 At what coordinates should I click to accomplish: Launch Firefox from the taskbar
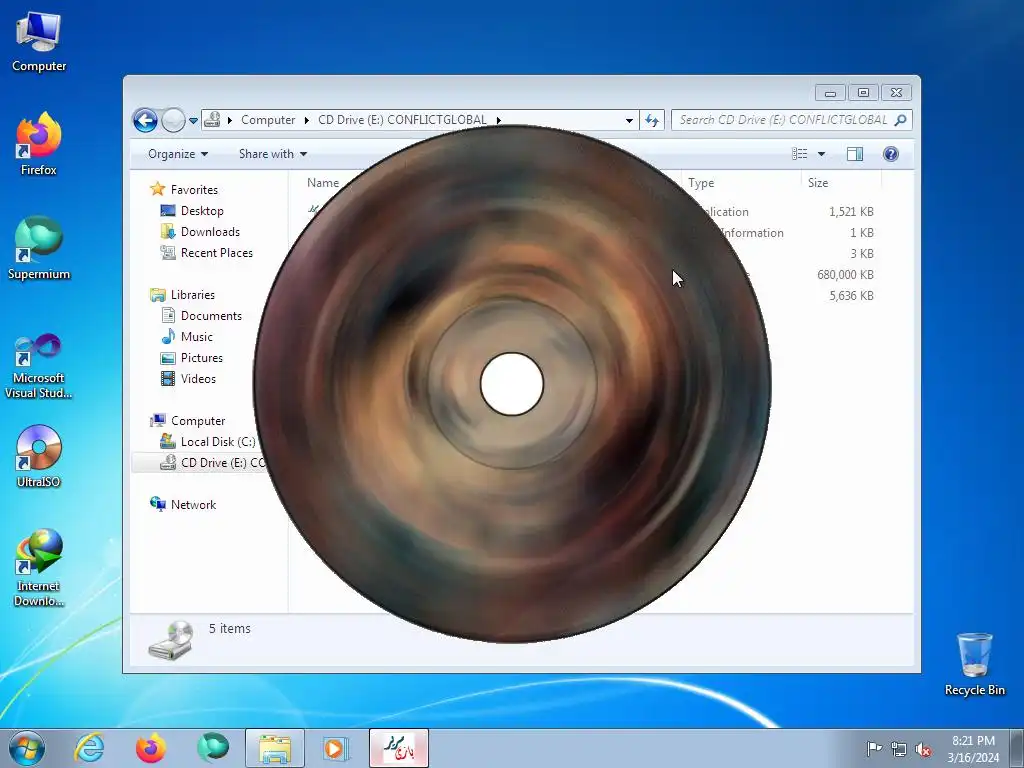(151, 748)
